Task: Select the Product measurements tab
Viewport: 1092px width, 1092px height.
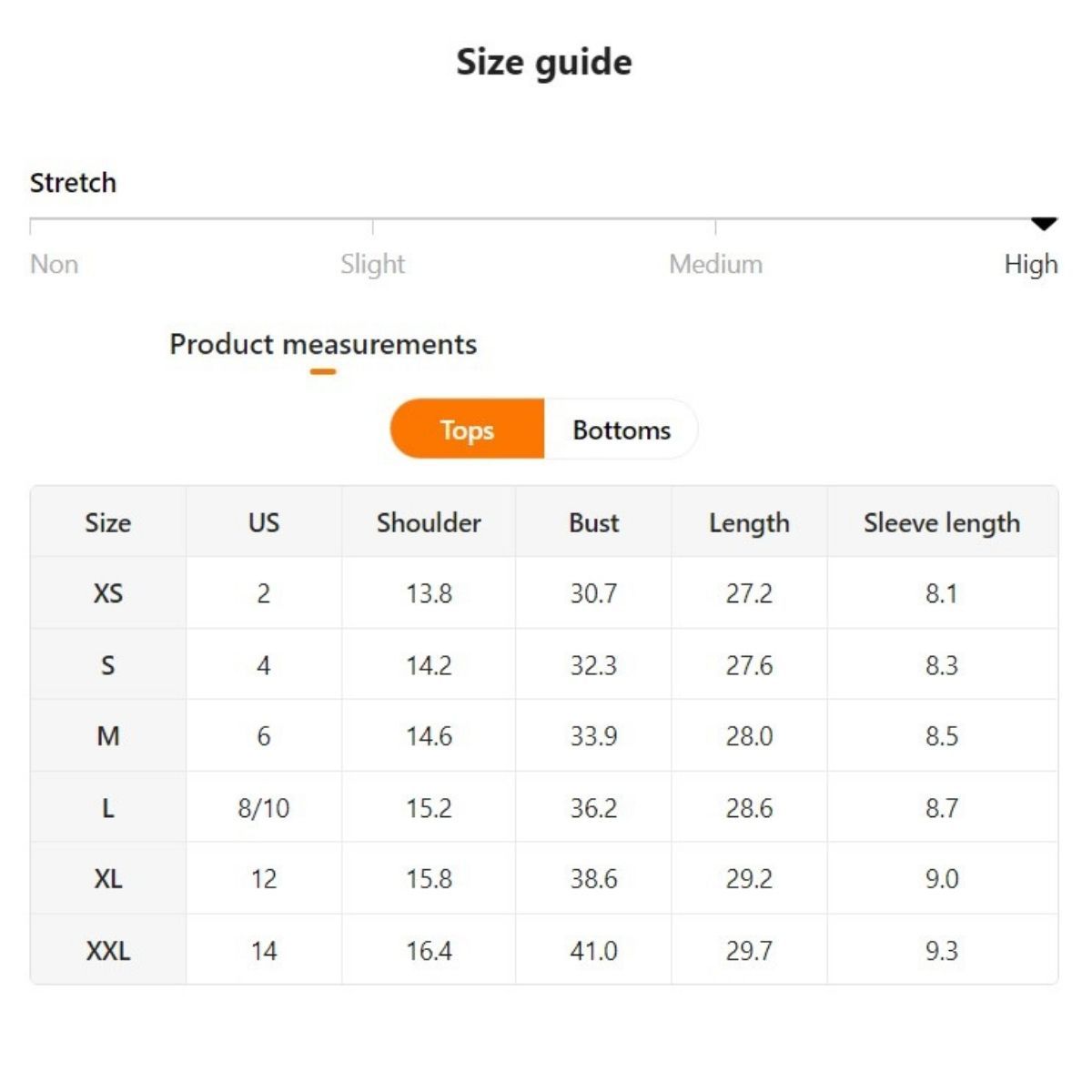Action: pos(323,345)
